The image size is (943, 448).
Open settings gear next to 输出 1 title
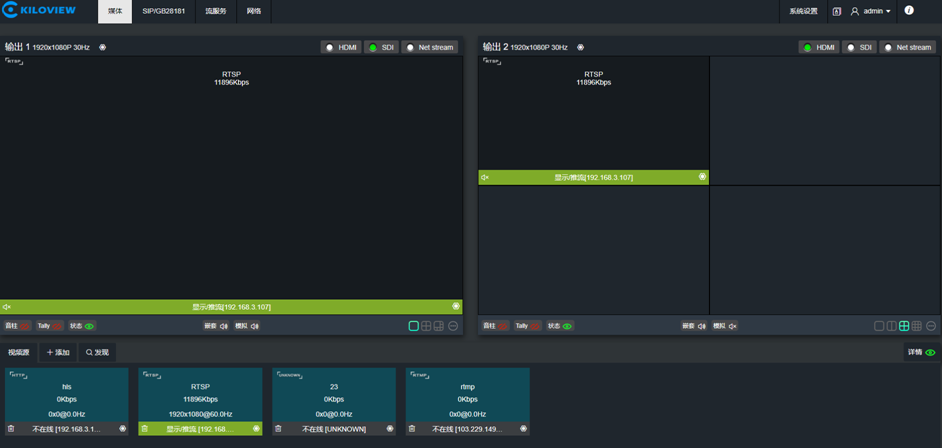click(x=102, y=47)
